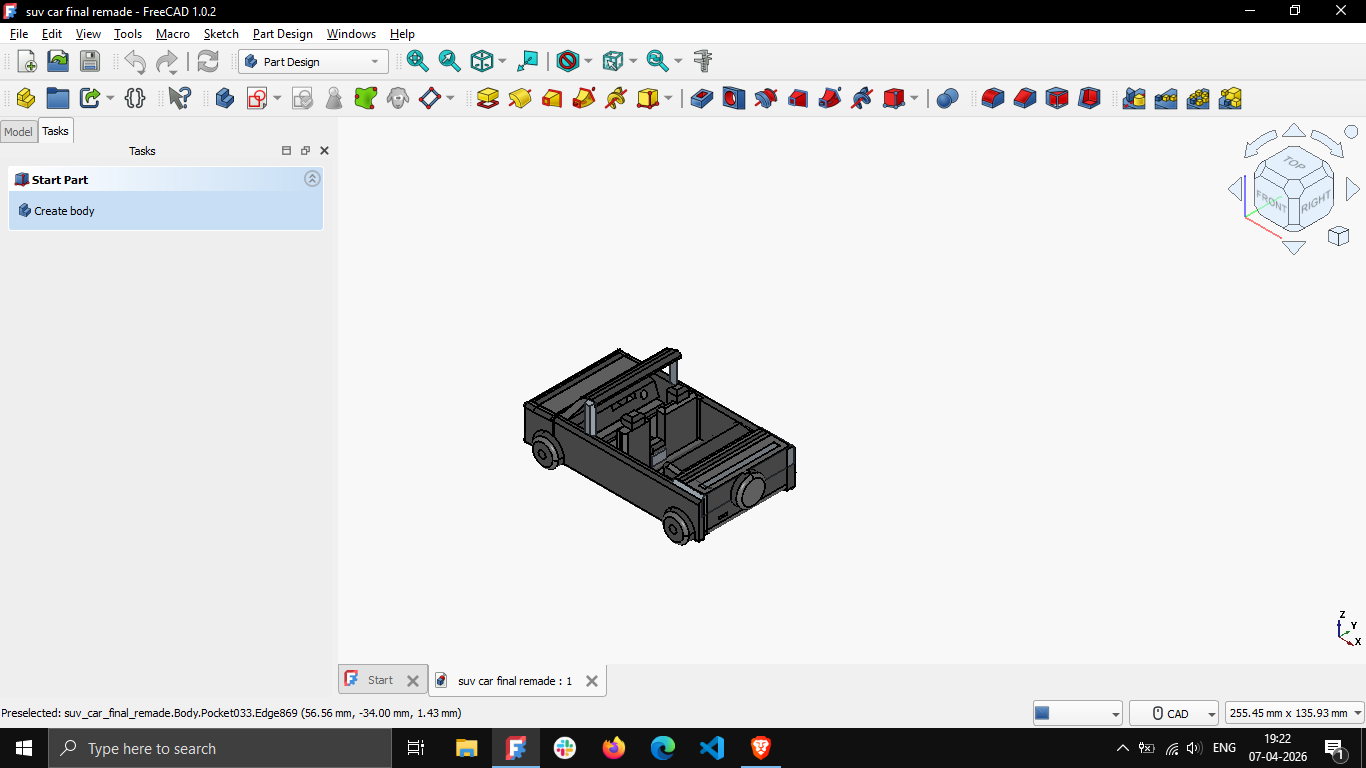
Task: Save the document with the floppy icon
Action: click(x=90, y=61)
